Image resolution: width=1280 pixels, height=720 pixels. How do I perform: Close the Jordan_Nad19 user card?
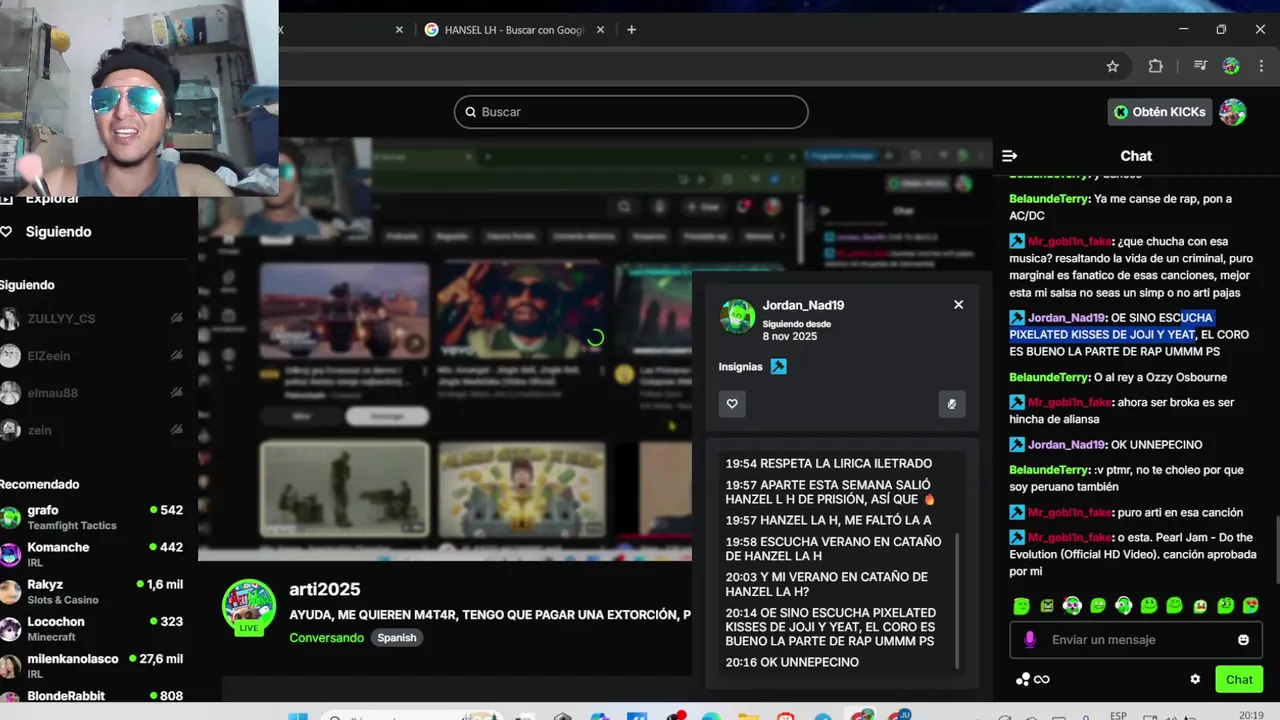click(958, 305)
